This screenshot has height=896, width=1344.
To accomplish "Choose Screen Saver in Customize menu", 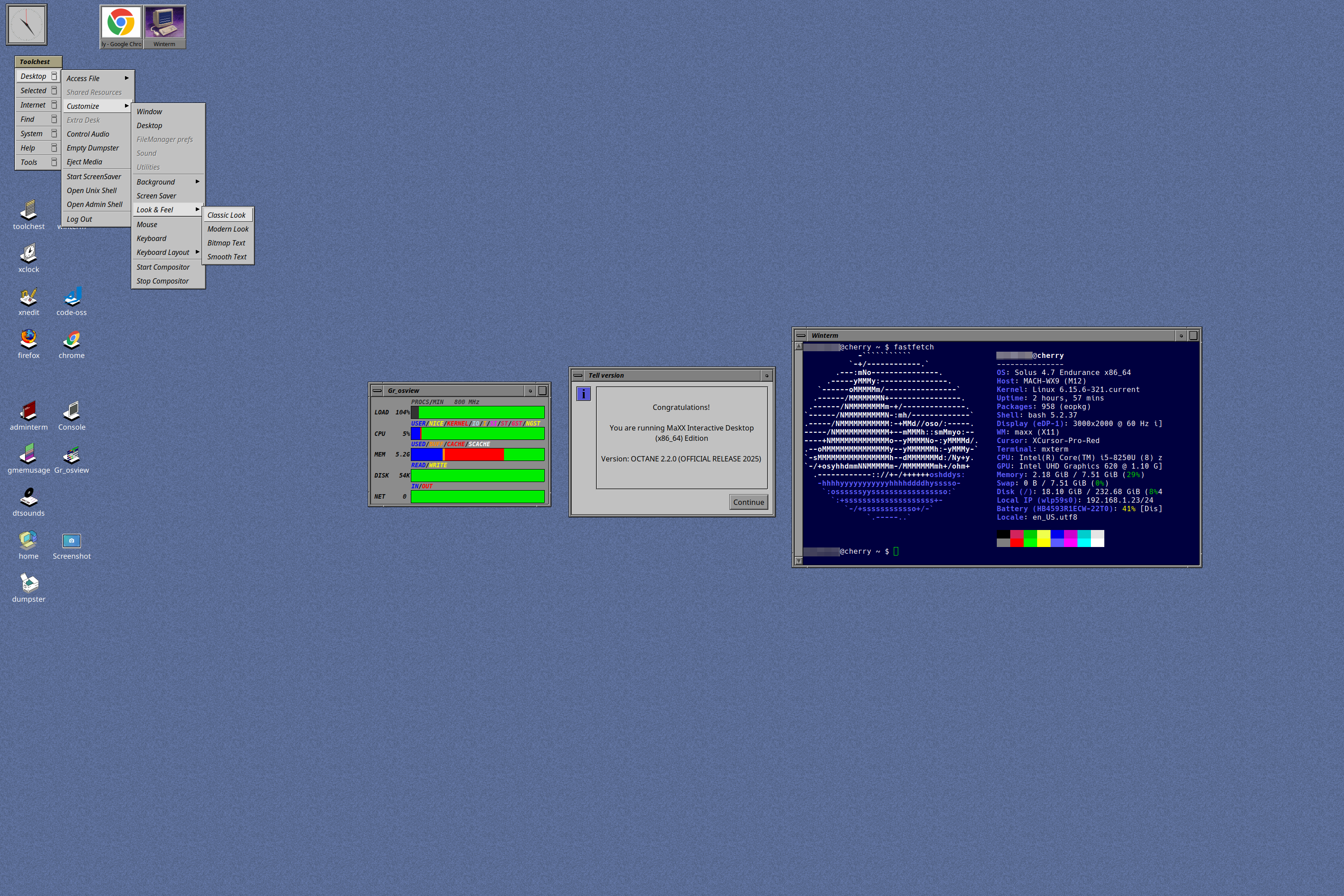I will [x=168, y=196].
